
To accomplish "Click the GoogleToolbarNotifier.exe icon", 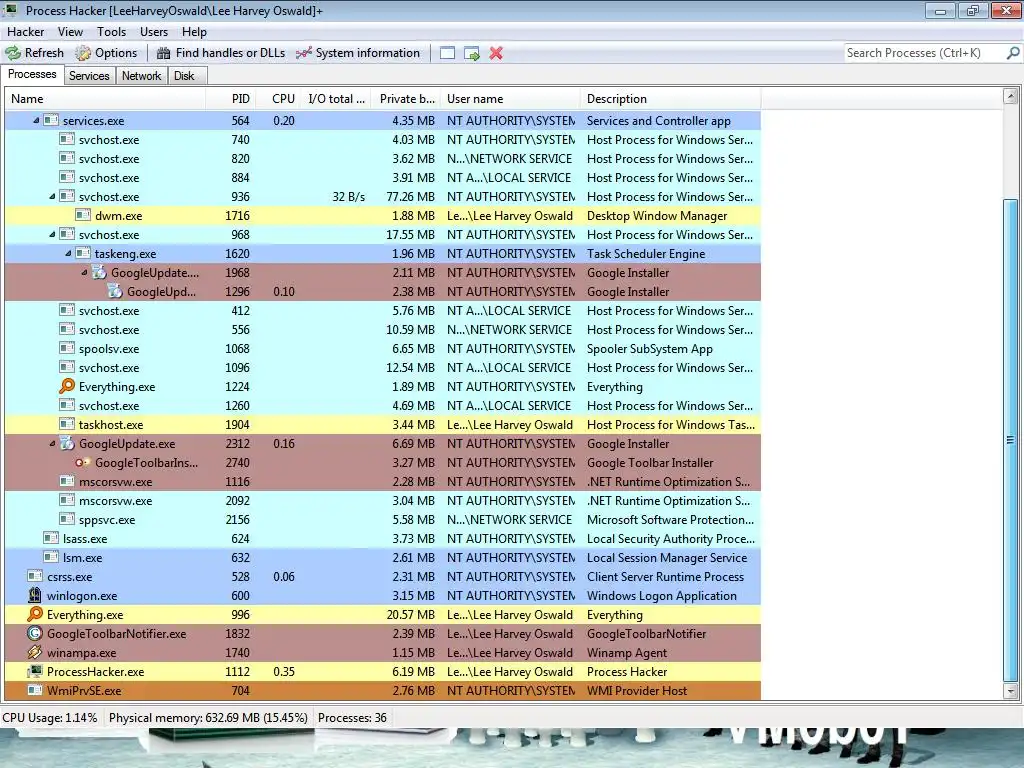I will tap(35, 633).
